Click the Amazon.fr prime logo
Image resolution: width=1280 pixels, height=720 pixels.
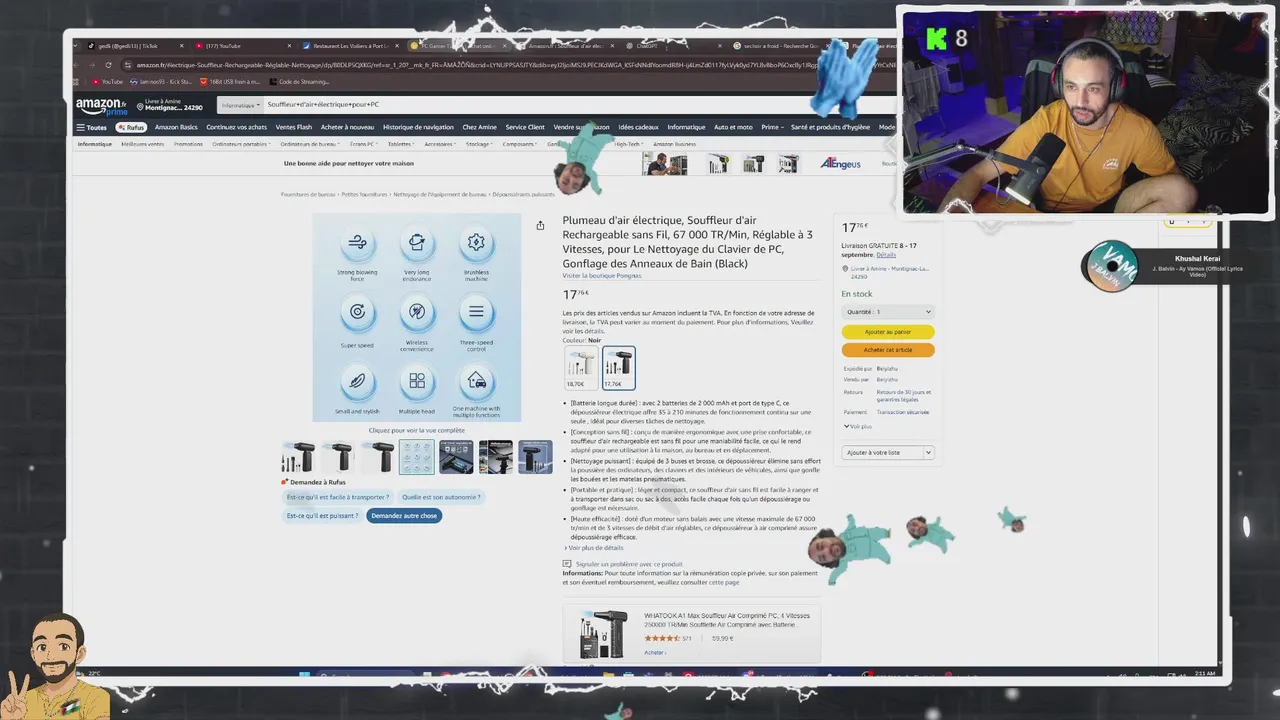coord(101,105)
